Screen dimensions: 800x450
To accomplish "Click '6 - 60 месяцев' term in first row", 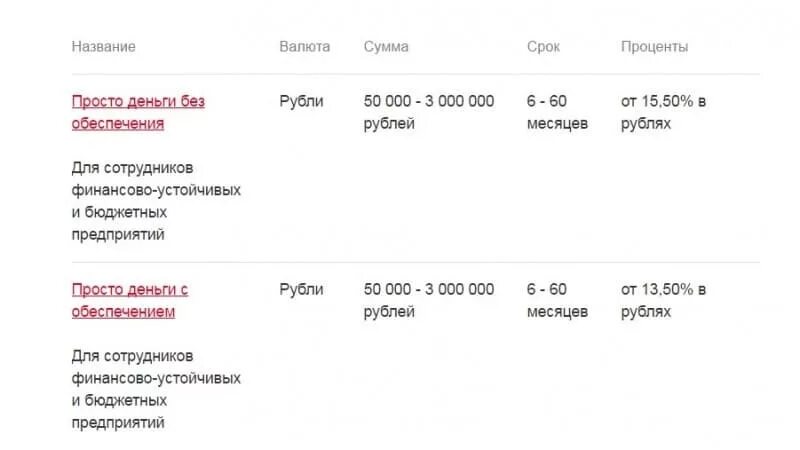I will pyautogui.click(x=557, y=112).
